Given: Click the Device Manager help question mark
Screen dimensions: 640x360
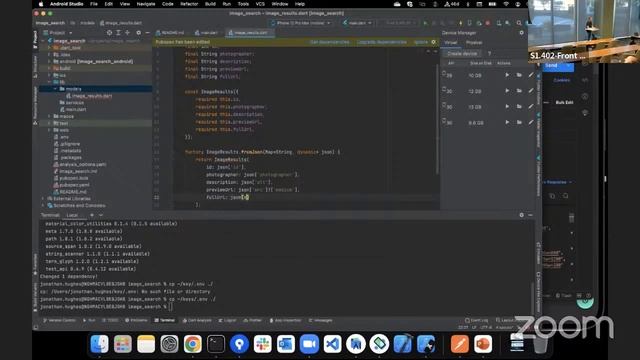Looking at the screenshot, I should pyautogui.click(x=489, y=53).
